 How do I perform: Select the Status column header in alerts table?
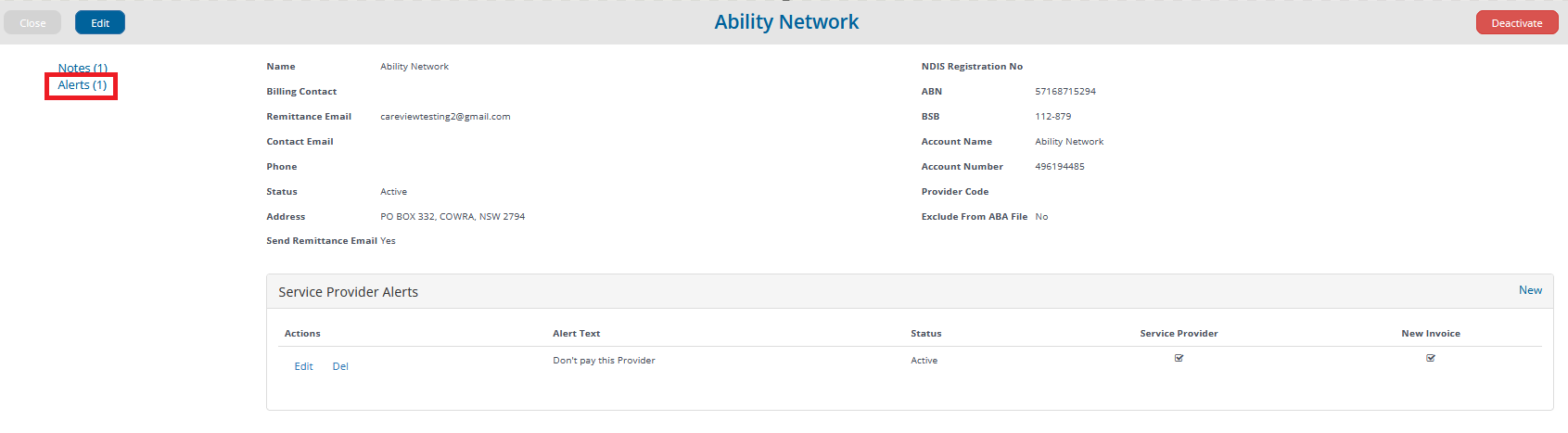926,333
